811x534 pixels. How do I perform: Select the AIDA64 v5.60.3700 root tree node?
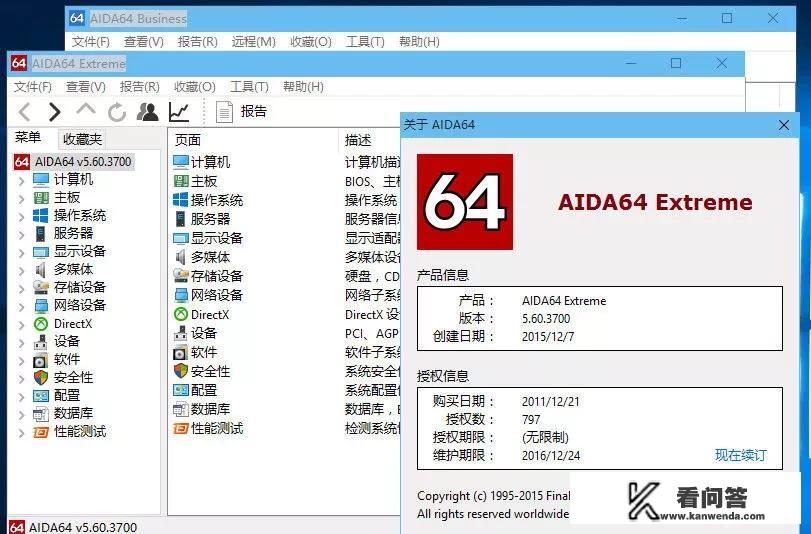click(x=74, y=161)
